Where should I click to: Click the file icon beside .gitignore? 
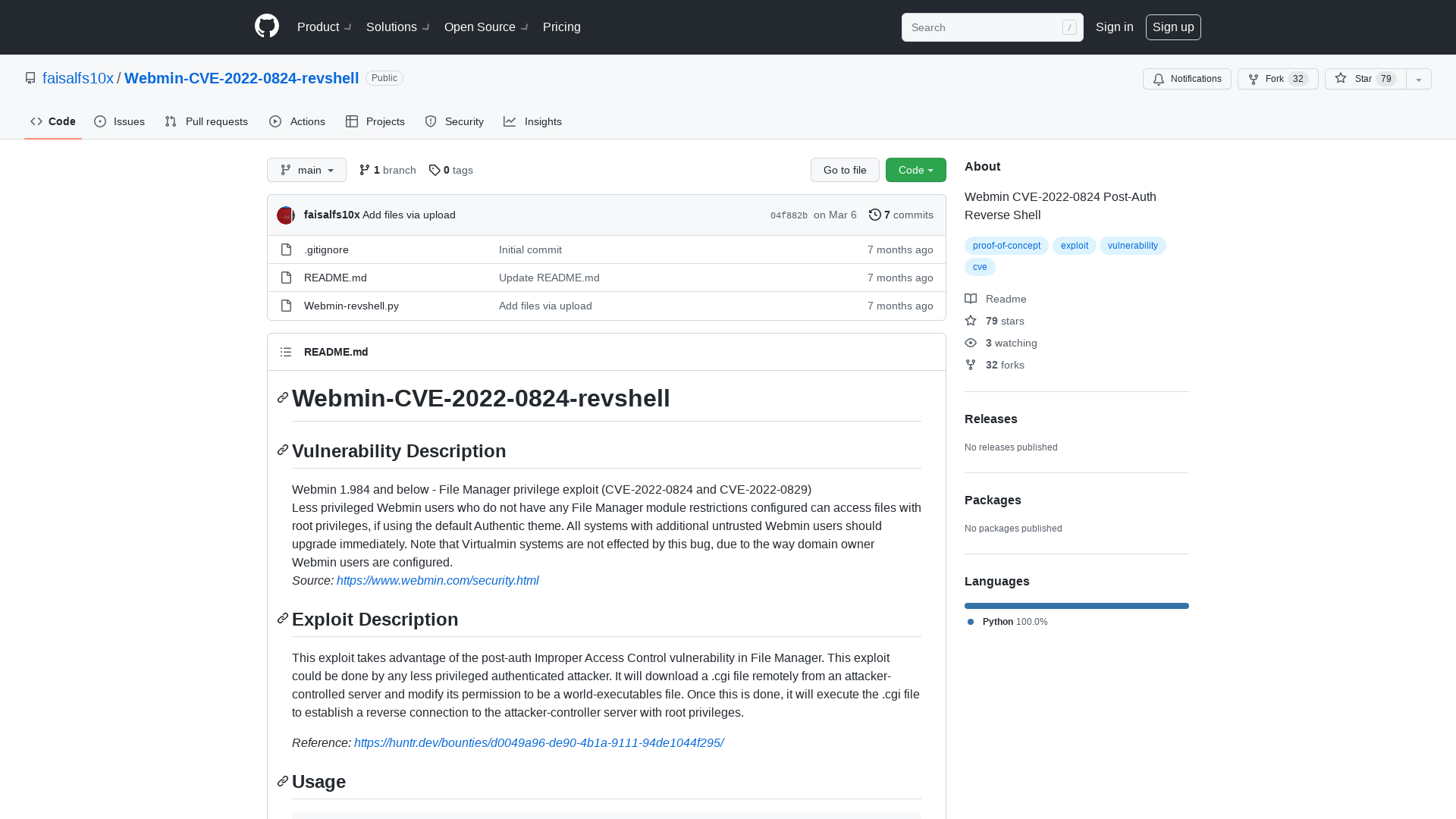coord(286,249)
